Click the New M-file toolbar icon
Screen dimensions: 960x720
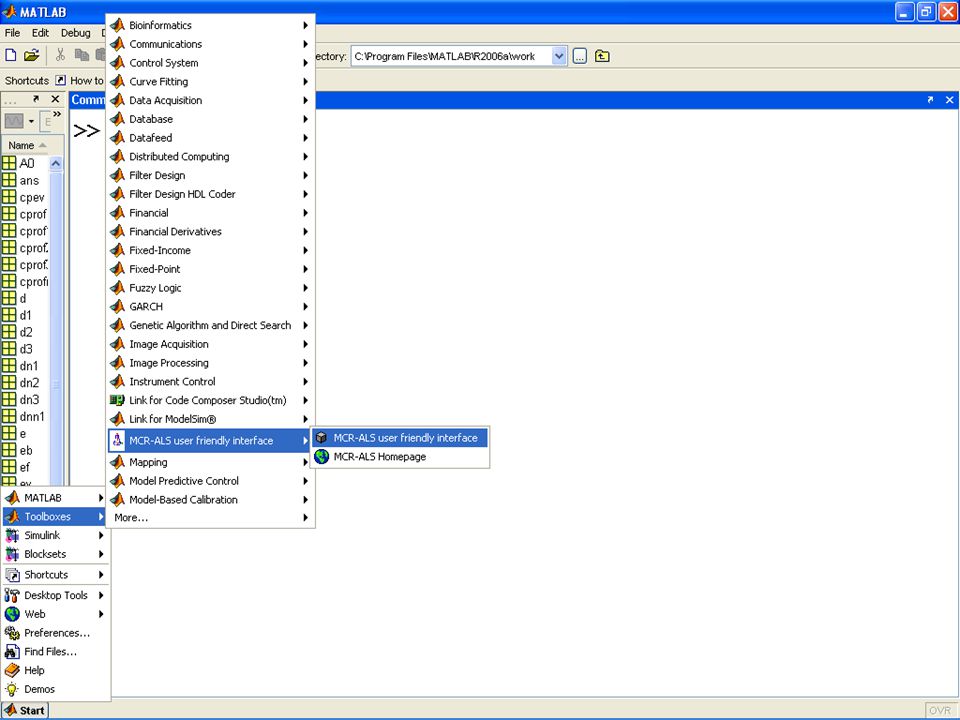(10, 56)
